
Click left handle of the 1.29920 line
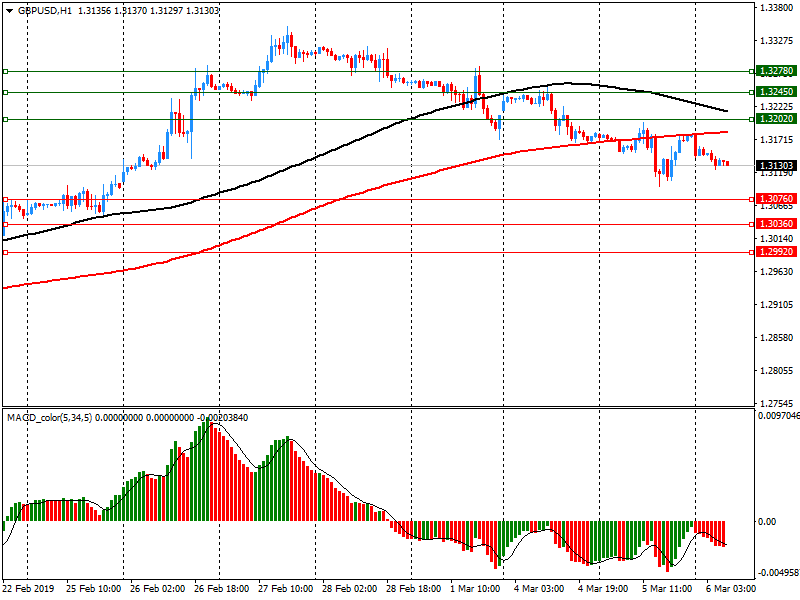[x=5, y=253]
